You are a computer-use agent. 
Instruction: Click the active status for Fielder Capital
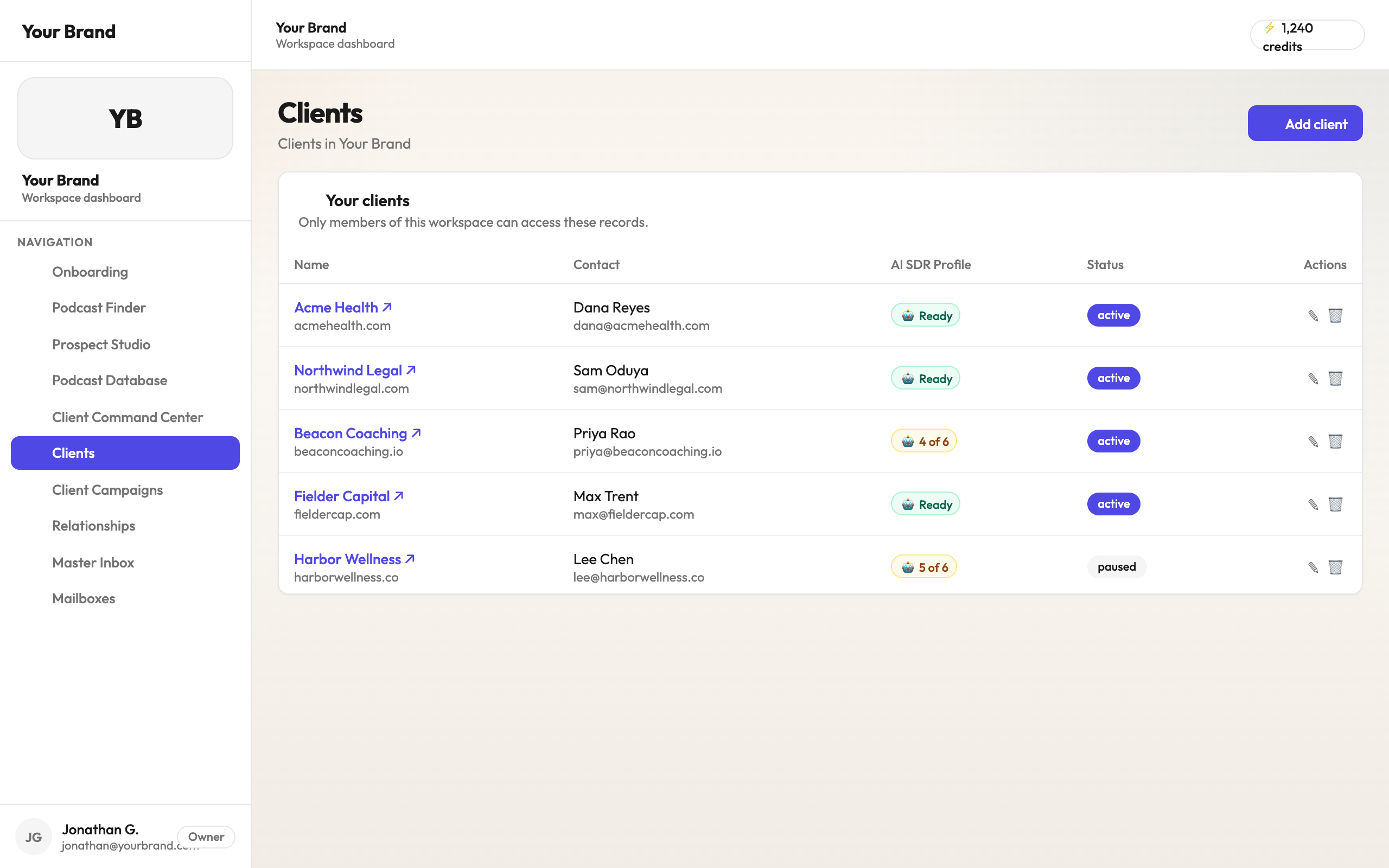pos(1113,504)
